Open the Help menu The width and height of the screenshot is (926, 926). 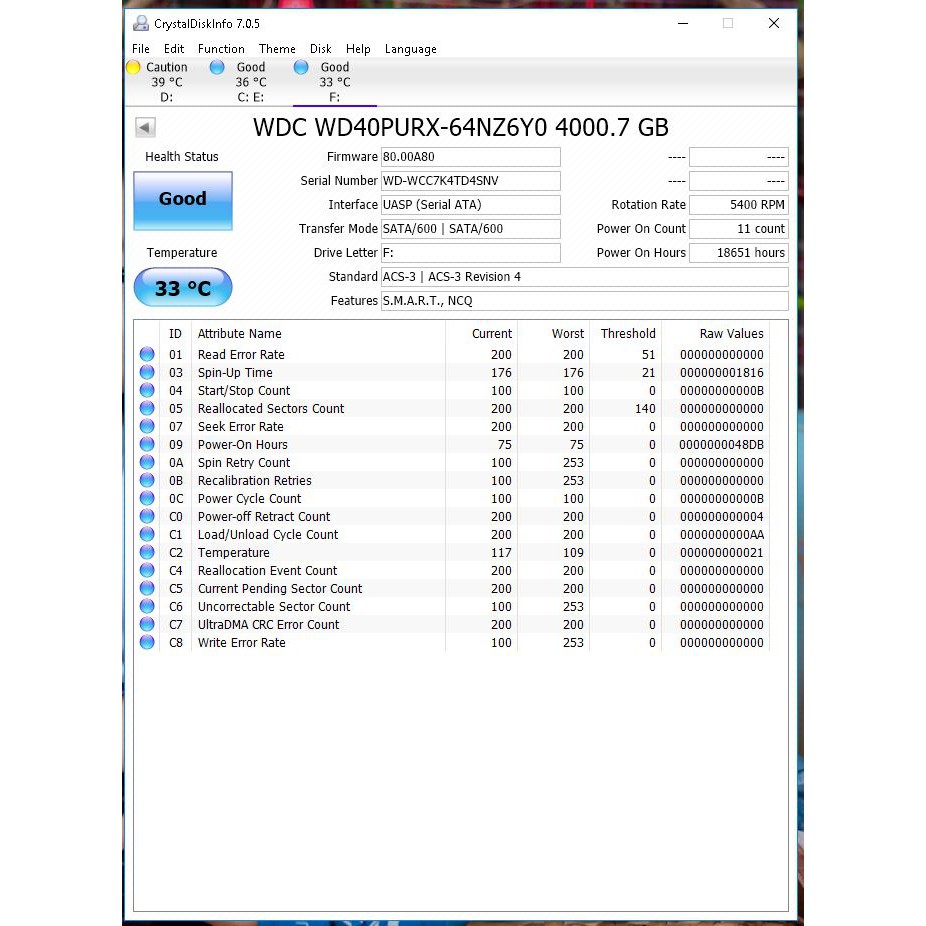pyautogui.click(x=358, y=48)
